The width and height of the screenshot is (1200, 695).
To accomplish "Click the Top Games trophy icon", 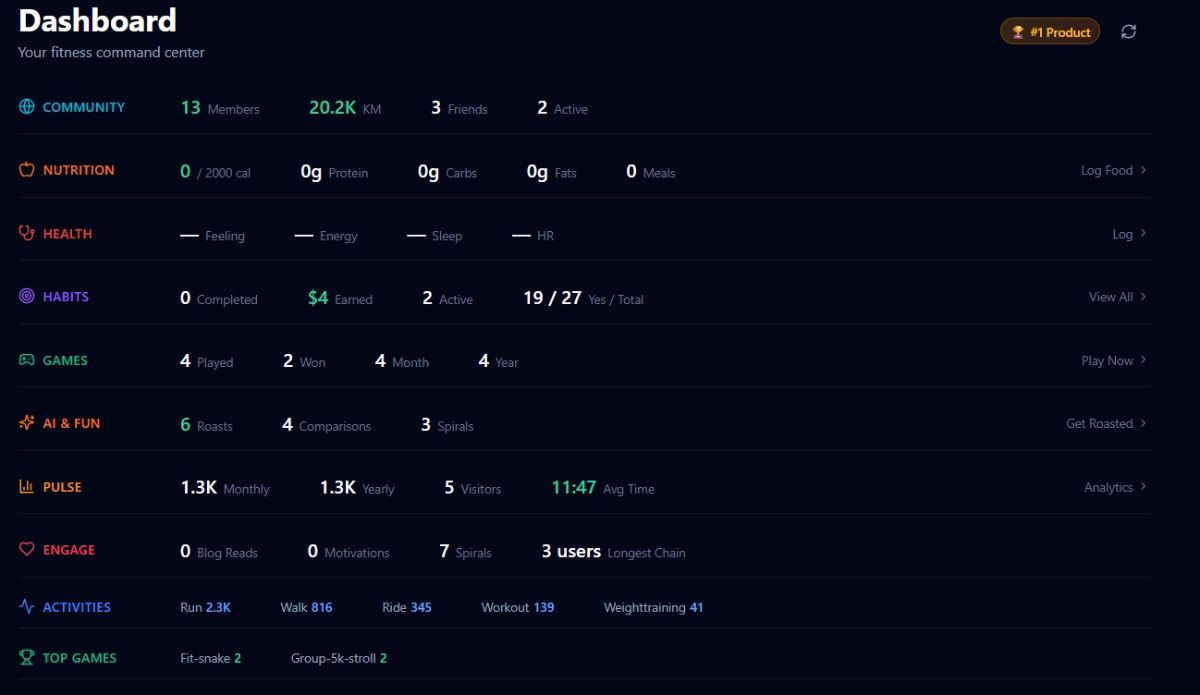I will point(27,658).
